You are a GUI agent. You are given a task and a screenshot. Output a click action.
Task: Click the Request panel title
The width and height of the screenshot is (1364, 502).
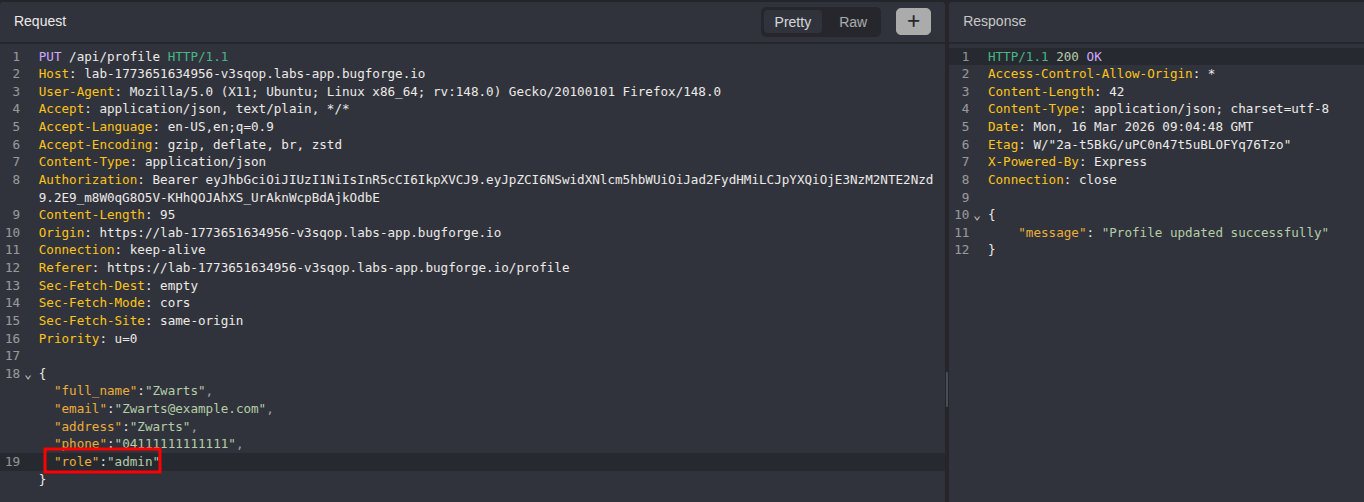click(40, 21)
